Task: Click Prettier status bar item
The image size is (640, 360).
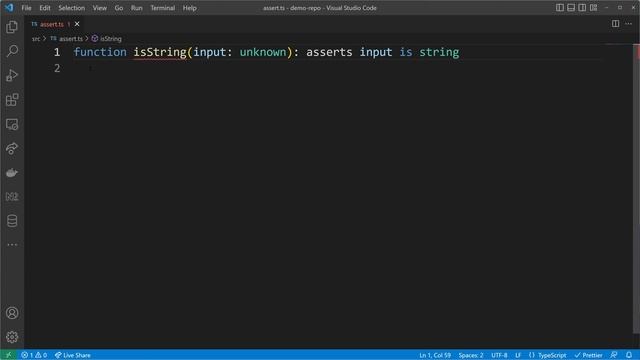Action: (588, 355)
